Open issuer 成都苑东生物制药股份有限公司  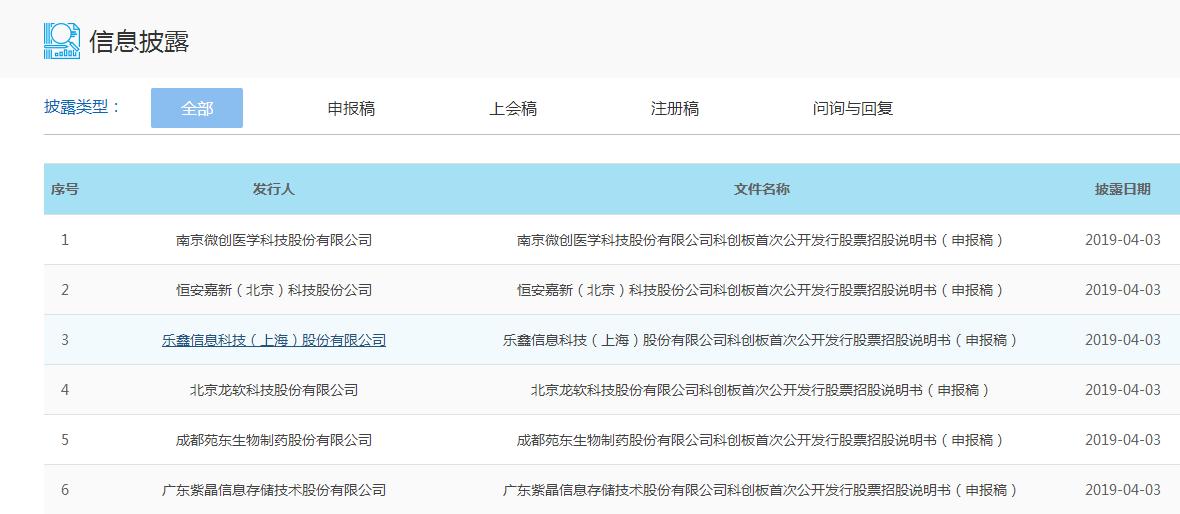(x=273, y=440)
